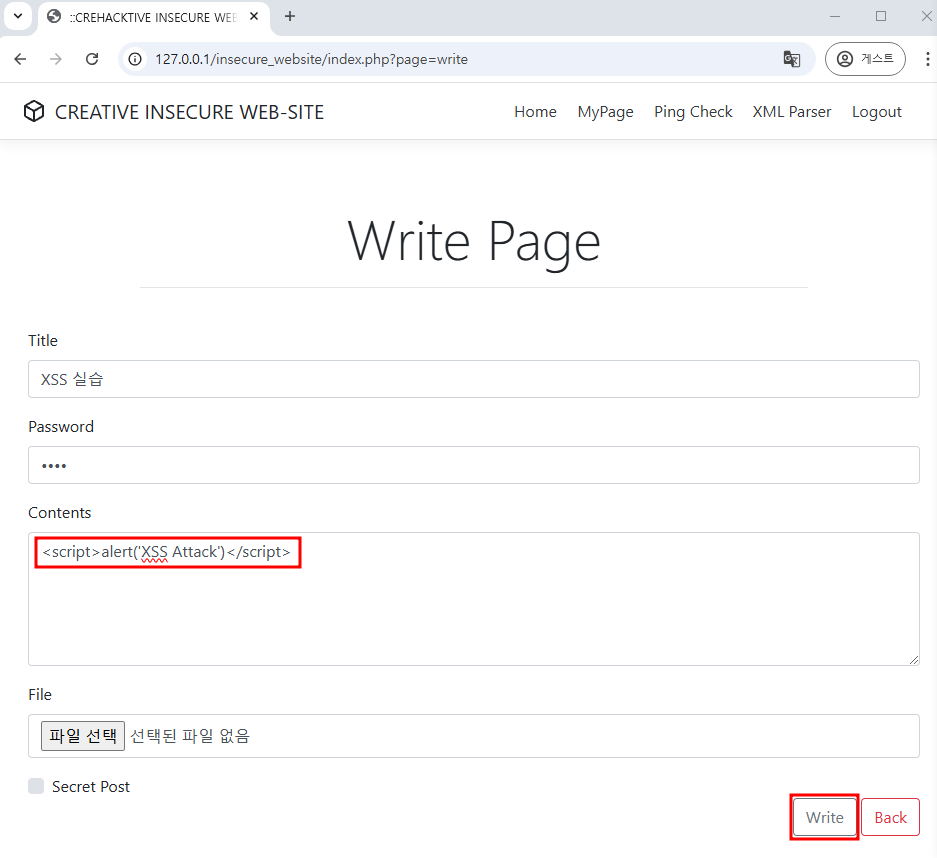Go to Home in navigation
Viewport: 937px width, 858px height.
(535, 112)
